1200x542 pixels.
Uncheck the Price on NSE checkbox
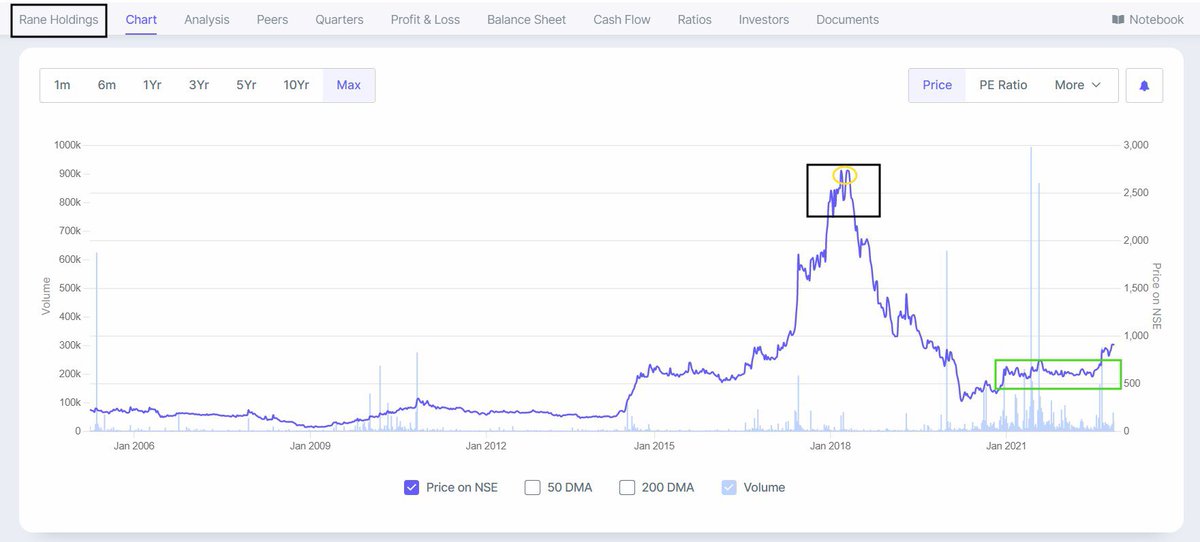coord(411,487)
